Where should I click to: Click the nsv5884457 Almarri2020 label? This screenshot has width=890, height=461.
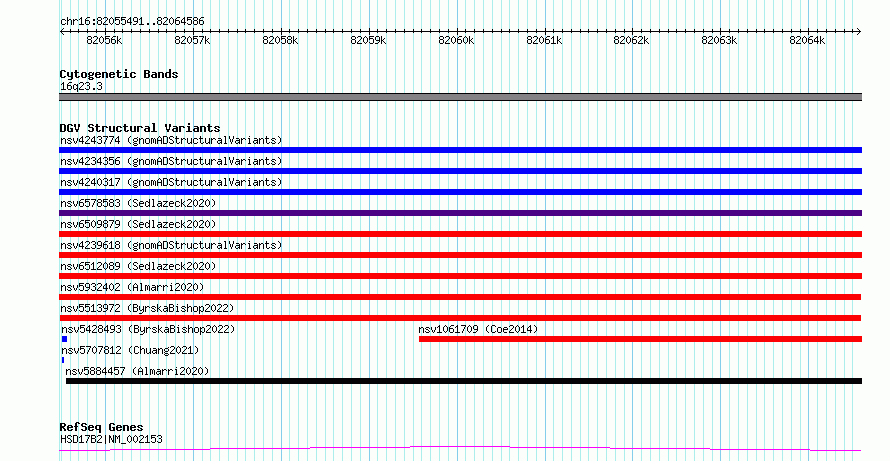pos(137,371)
